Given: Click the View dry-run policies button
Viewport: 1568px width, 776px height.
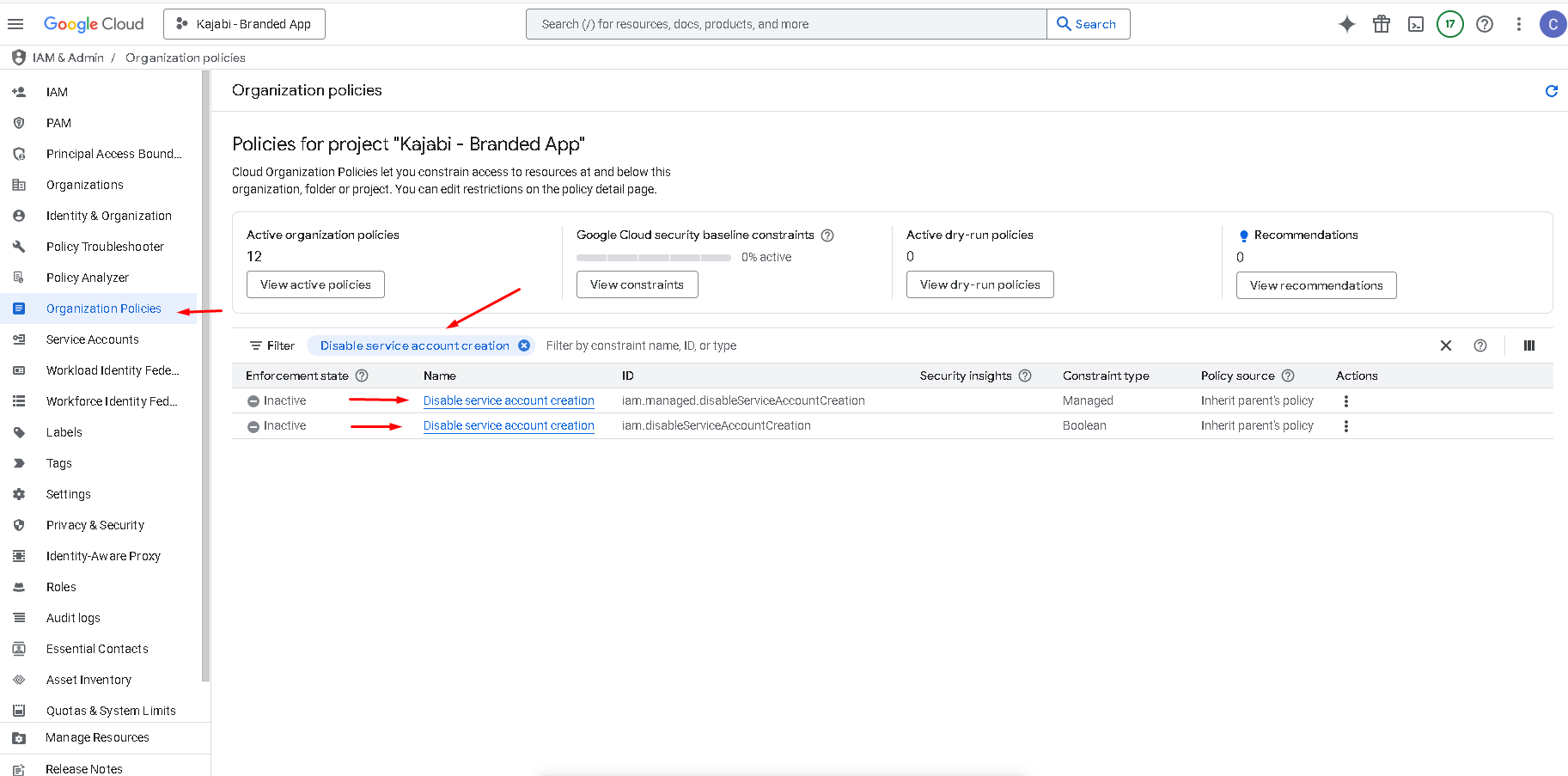Looking at the screenshot, I should point(979,284).
